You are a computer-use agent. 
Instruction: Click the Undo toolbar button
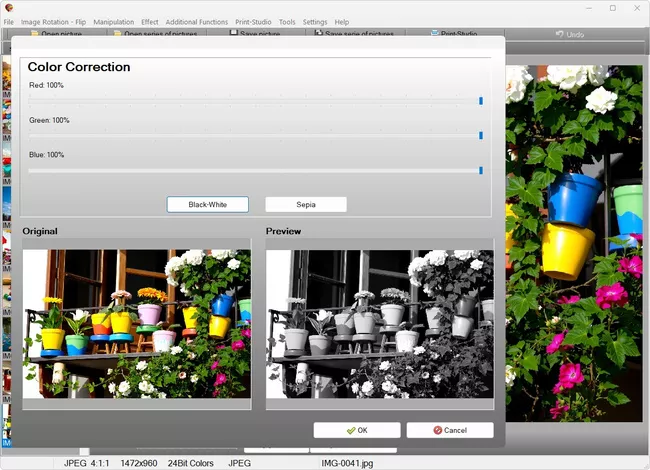click(570, 34)
